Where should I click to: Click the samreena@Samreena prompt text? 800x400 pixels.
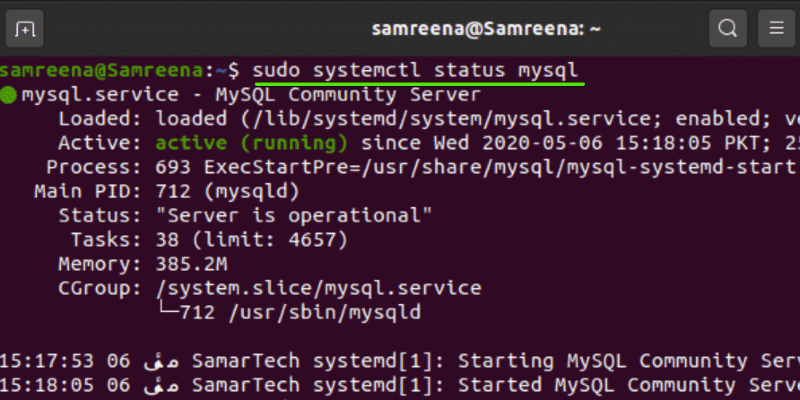click(x=102, y=71)
